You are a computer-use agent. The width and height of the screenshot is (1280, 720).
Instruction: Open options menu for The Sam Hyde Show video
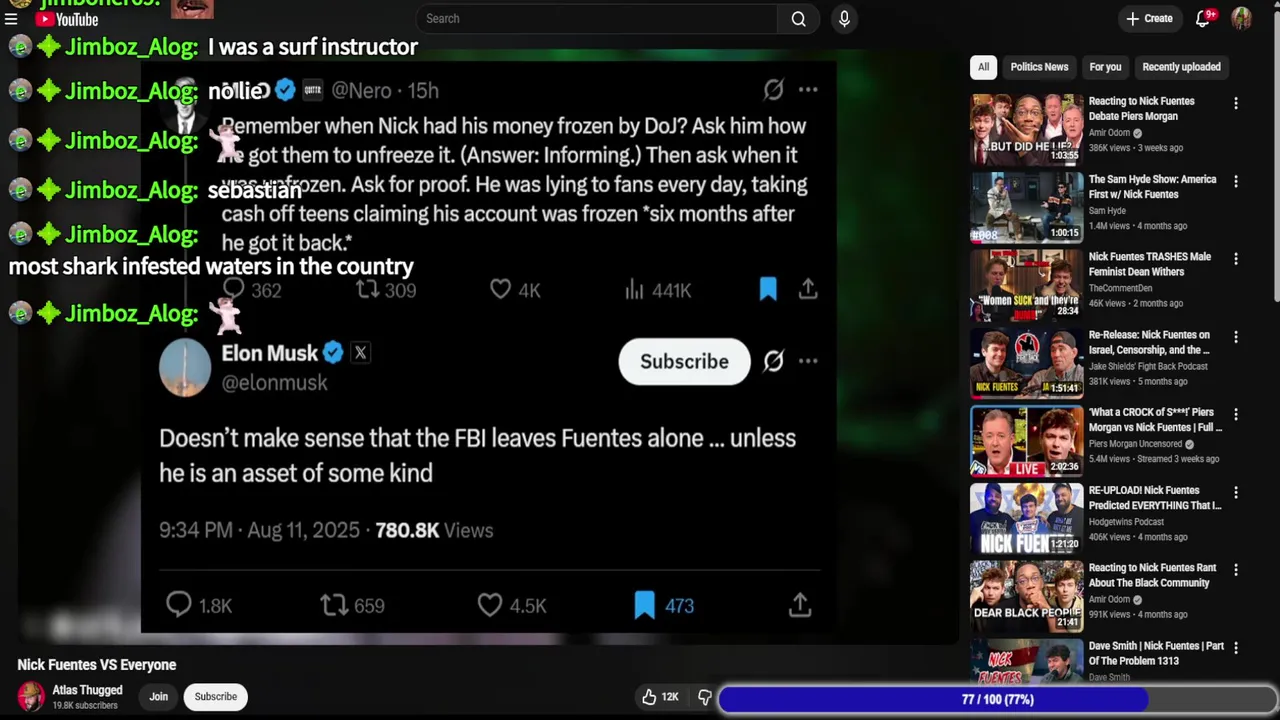click(1236, 181)
